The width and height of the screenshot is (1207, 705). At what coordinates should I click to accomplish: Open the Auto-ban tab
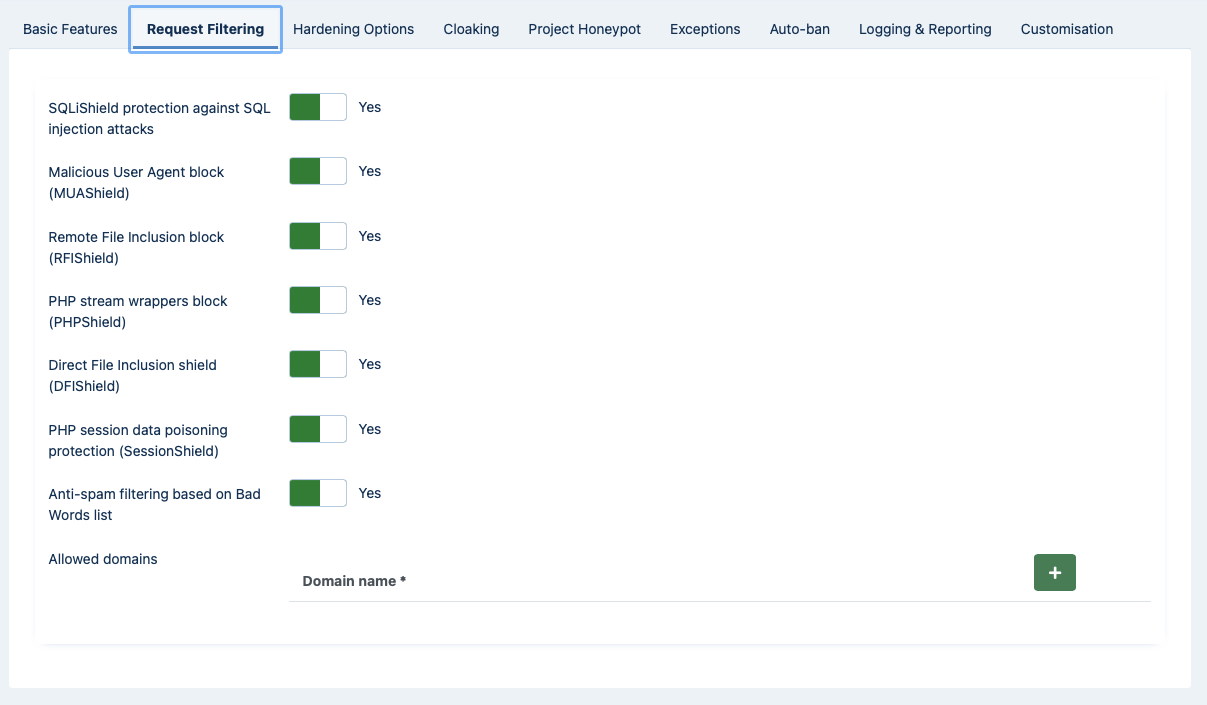pyautogui.click(x=799, y=29)
